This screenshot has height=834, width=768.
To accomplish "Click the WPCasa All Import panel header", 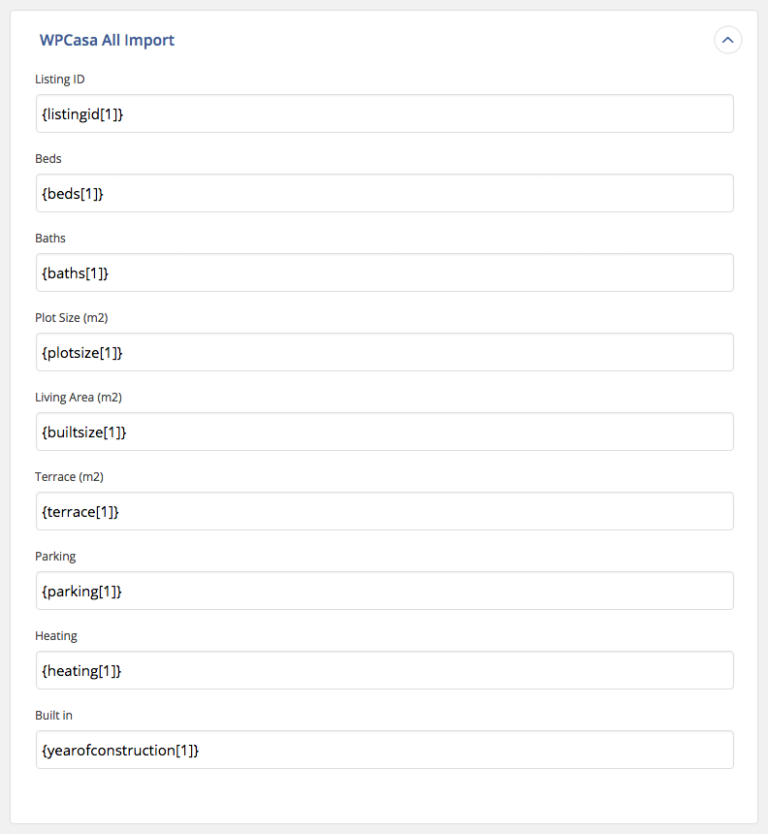I will pyautogui.click(x=106, y=40).
